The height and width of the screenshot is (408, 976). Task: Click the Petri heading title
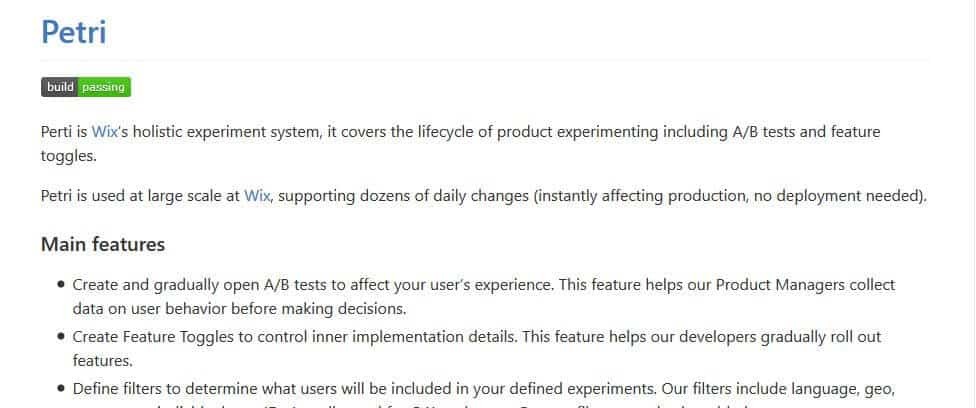(x=73, y=31)
